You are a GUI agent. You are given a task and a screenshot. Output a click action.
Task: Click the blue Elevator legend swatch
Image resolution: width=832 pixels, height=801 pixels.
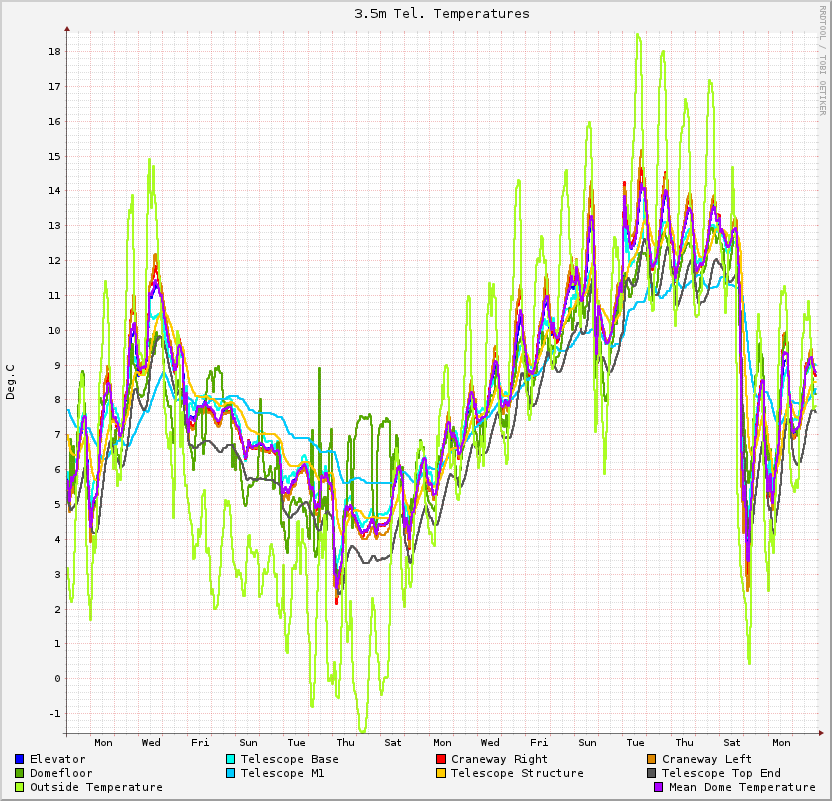tap(20, 759)
